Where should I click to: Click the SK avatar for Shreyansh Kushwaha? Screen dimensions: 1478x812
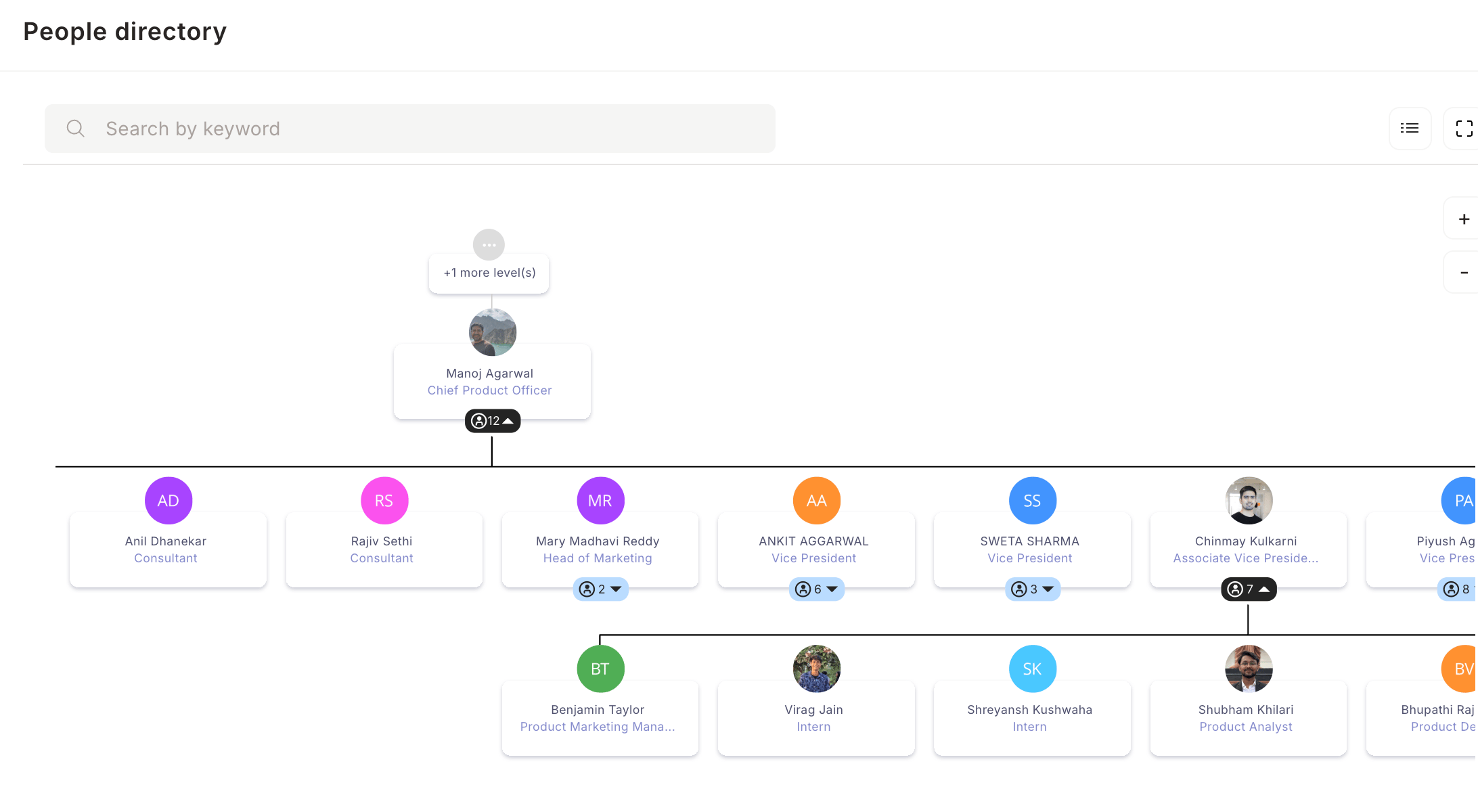click(1033, 669)
